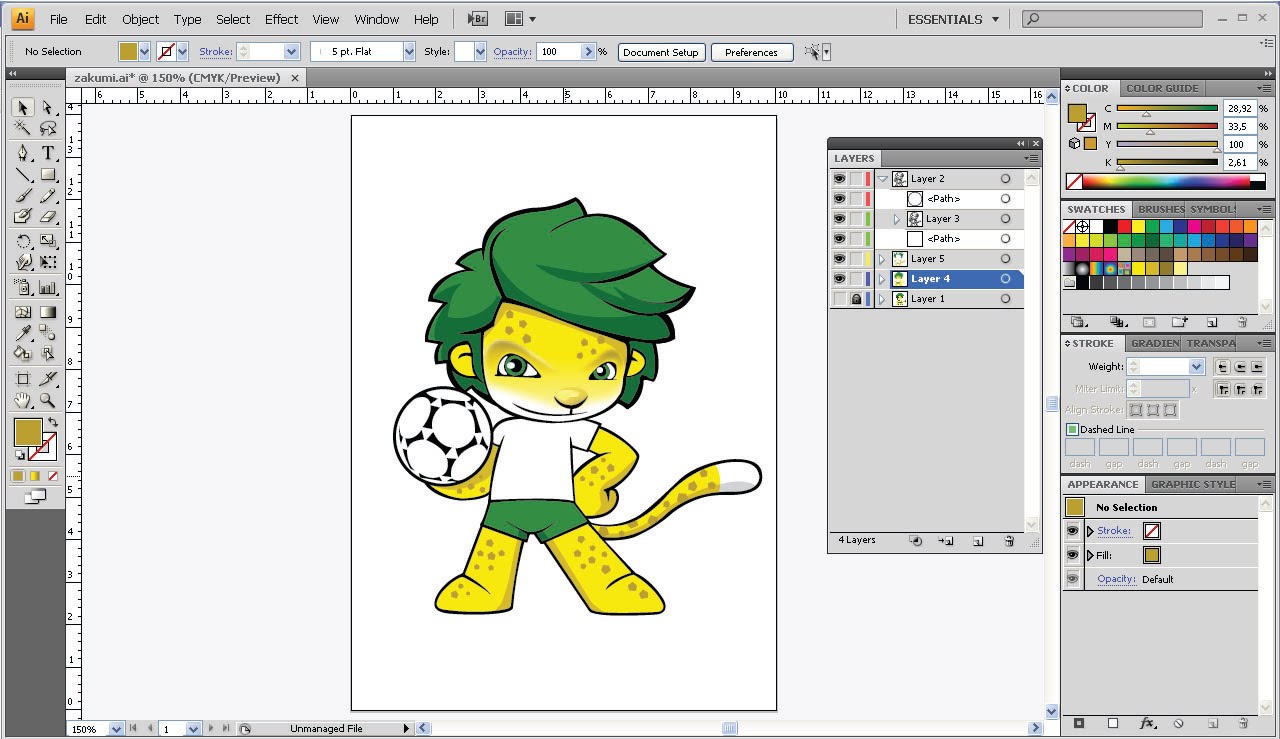Select the Hand tool
This screenshot has height=739, width=1280.
point(23,400)
